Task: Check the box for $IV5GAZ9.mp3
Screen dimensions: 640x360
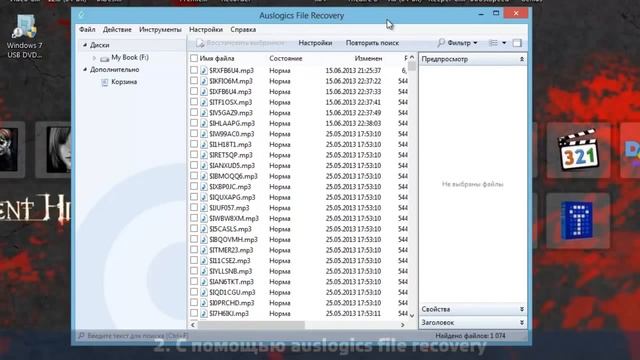Action: click(194, 113)
